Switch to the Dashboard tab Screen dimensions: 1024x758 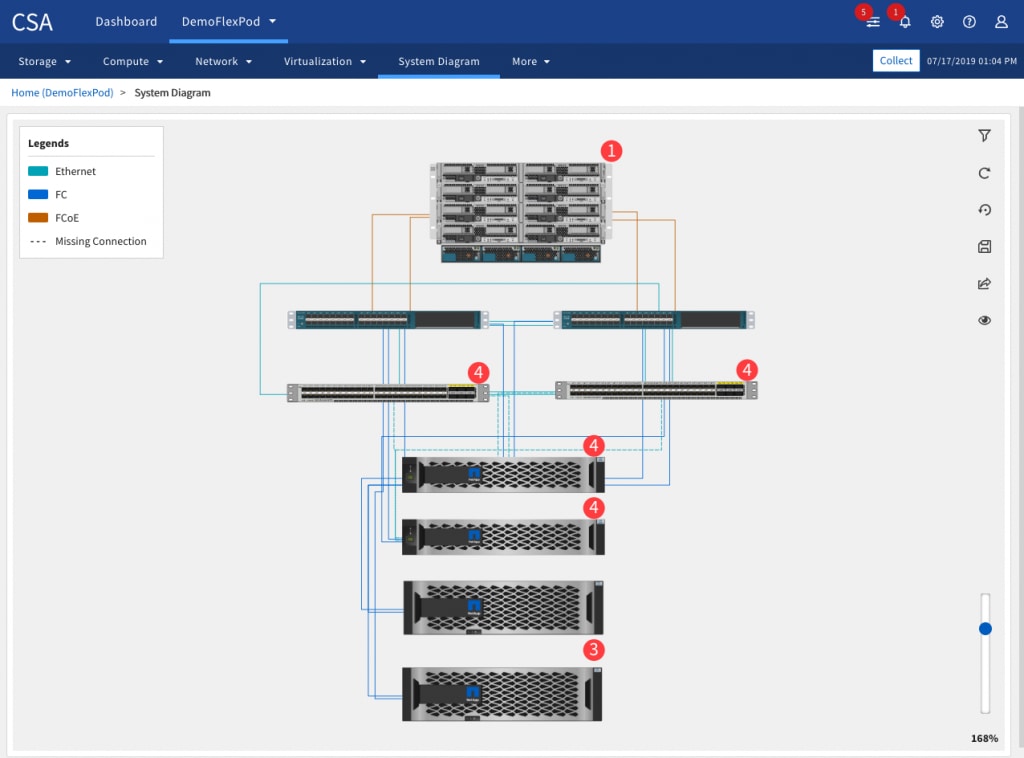[x=126, y=22]
